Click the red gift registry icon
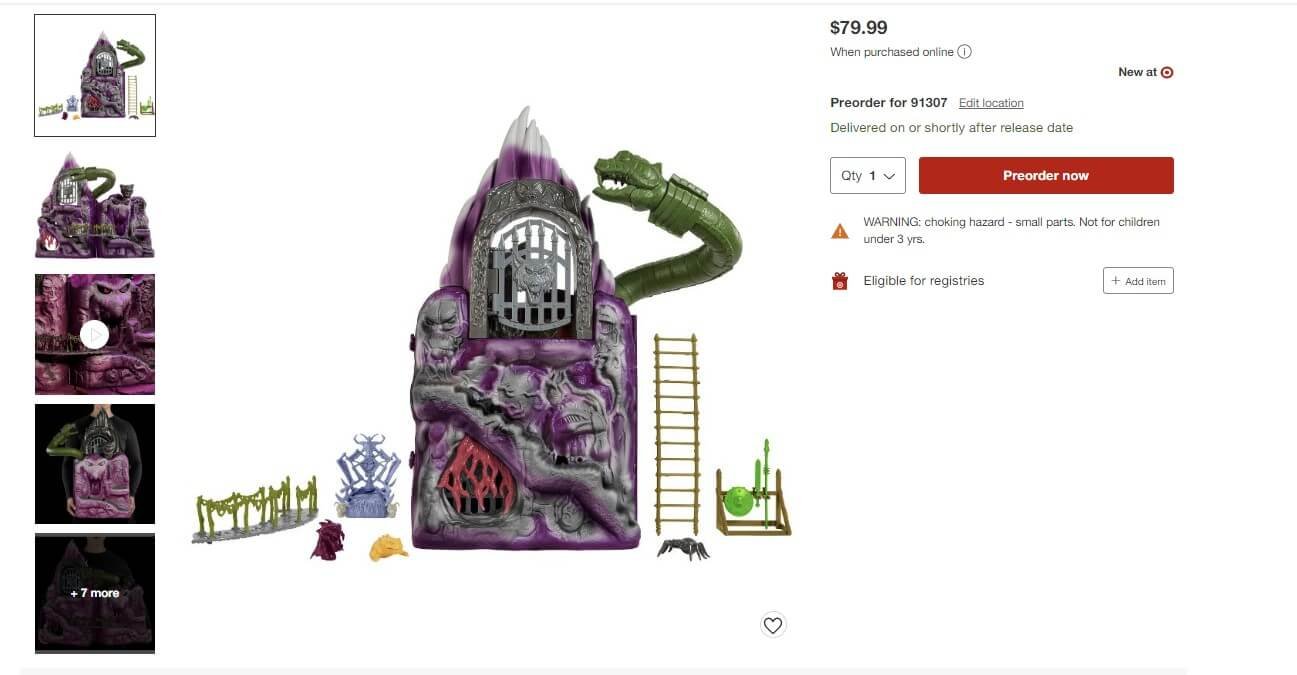 [840, 281]
